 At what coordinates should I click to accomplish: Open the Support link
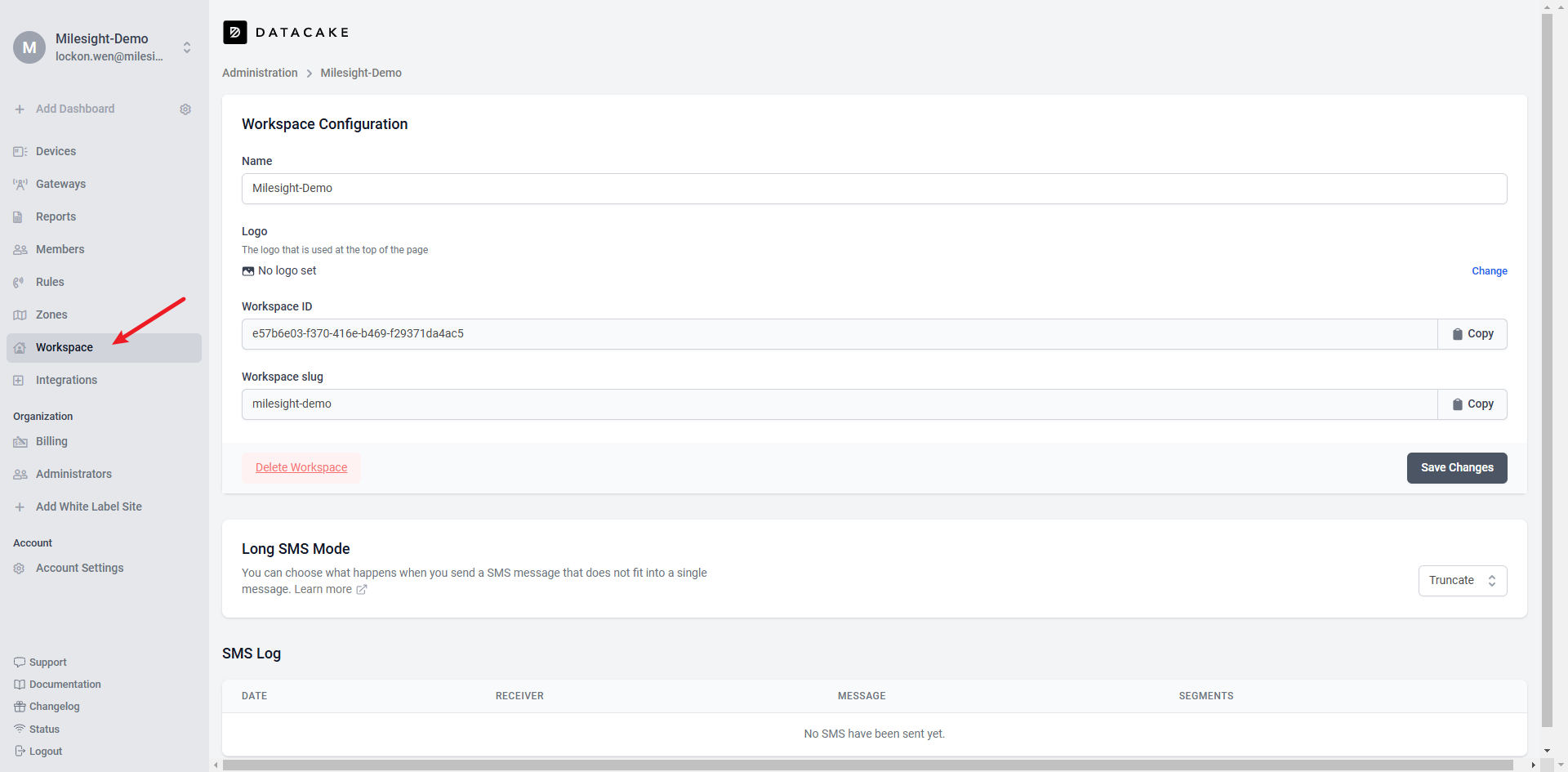click(48, 663)
